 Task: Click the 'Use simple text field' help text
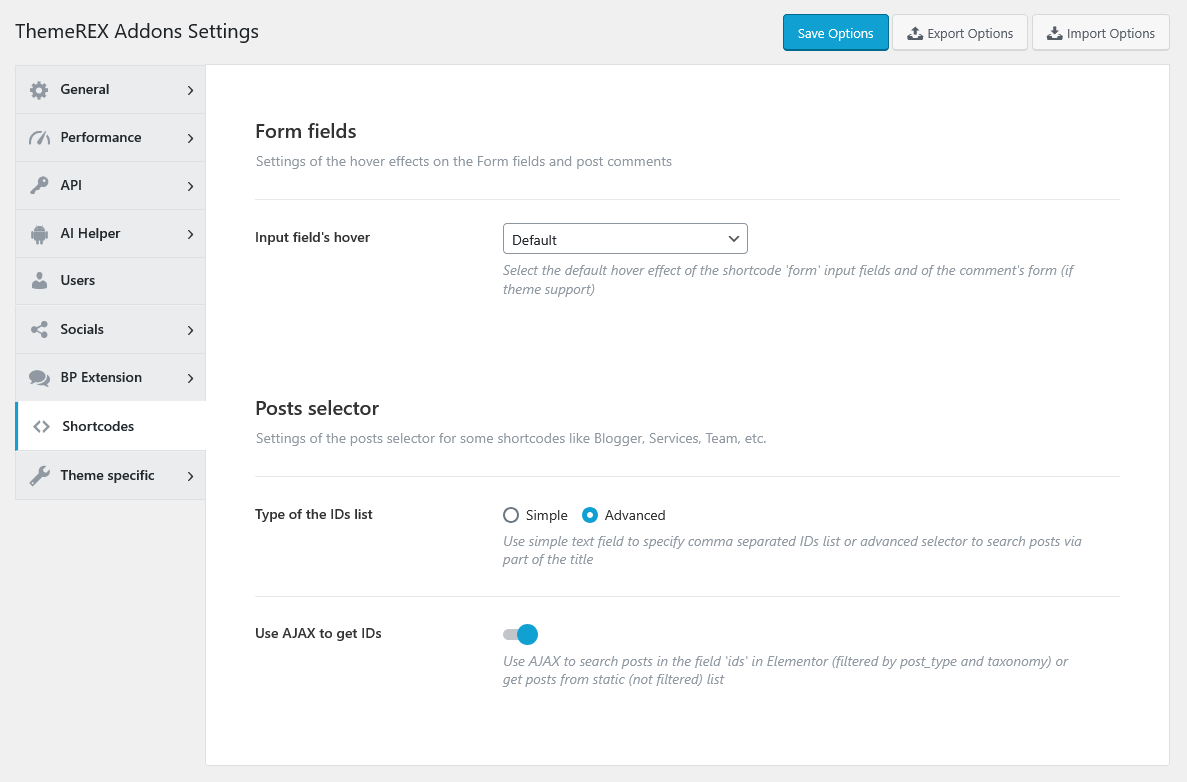[x=793, y=550]
